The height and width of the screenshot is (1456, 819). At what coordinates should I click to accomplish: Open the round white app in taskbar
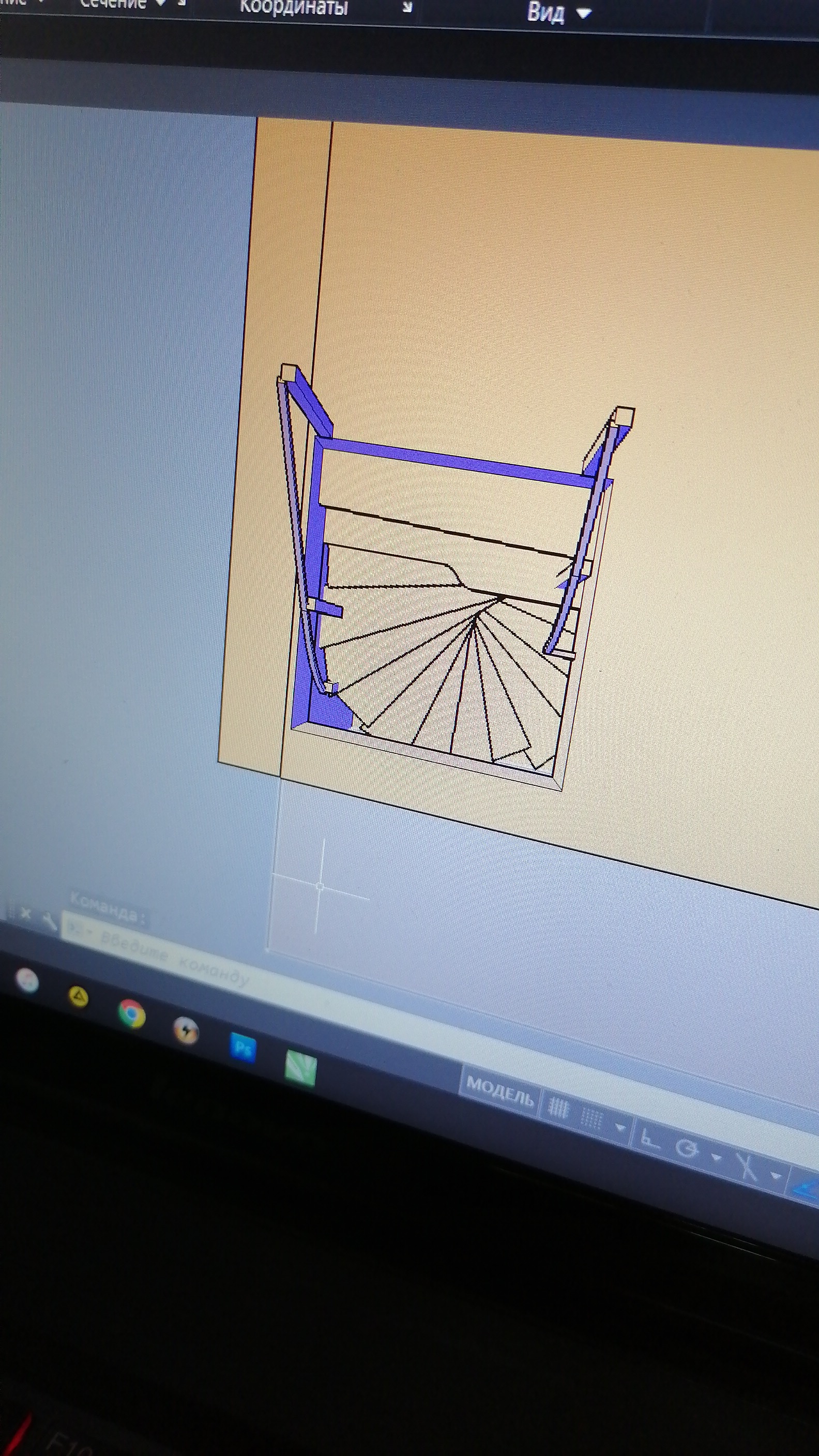point(28,981)
